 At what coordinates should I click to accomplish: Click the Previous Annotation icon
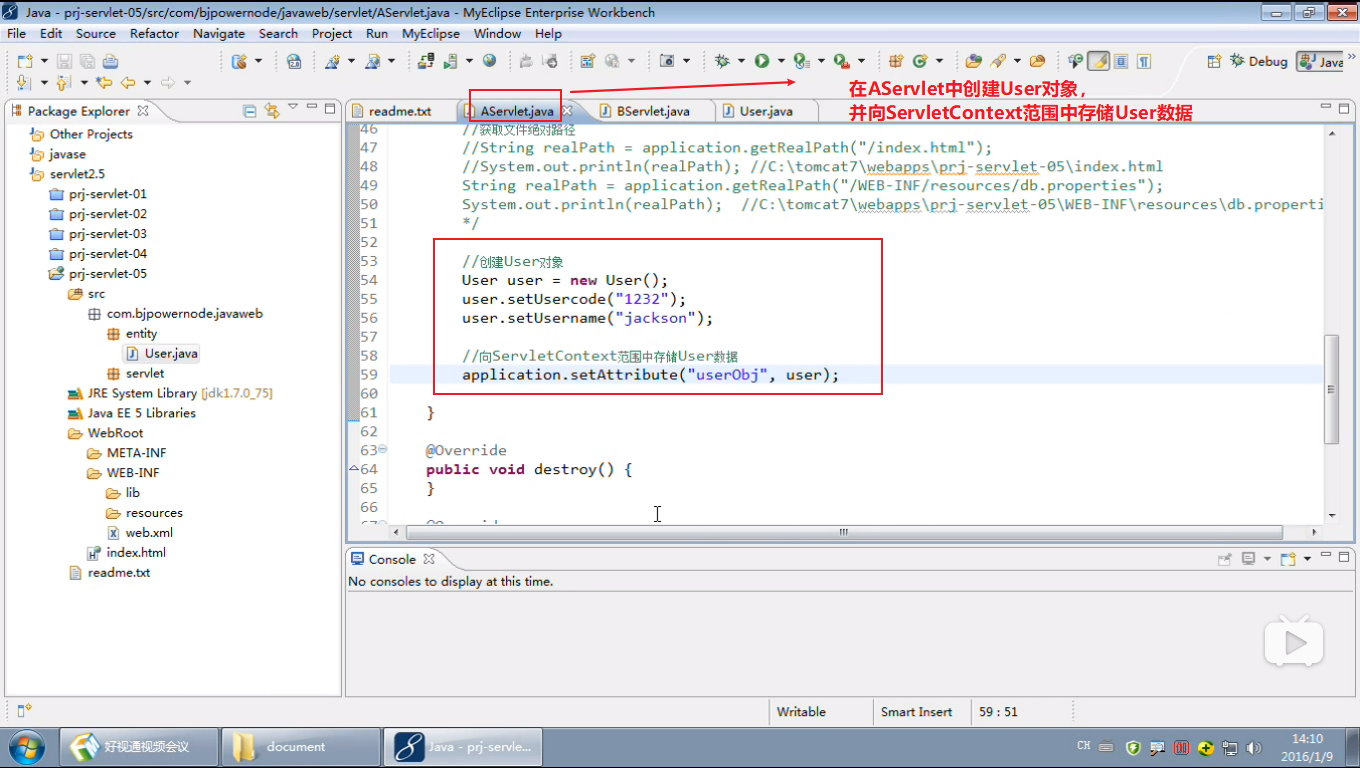click(x=64, y=83)
